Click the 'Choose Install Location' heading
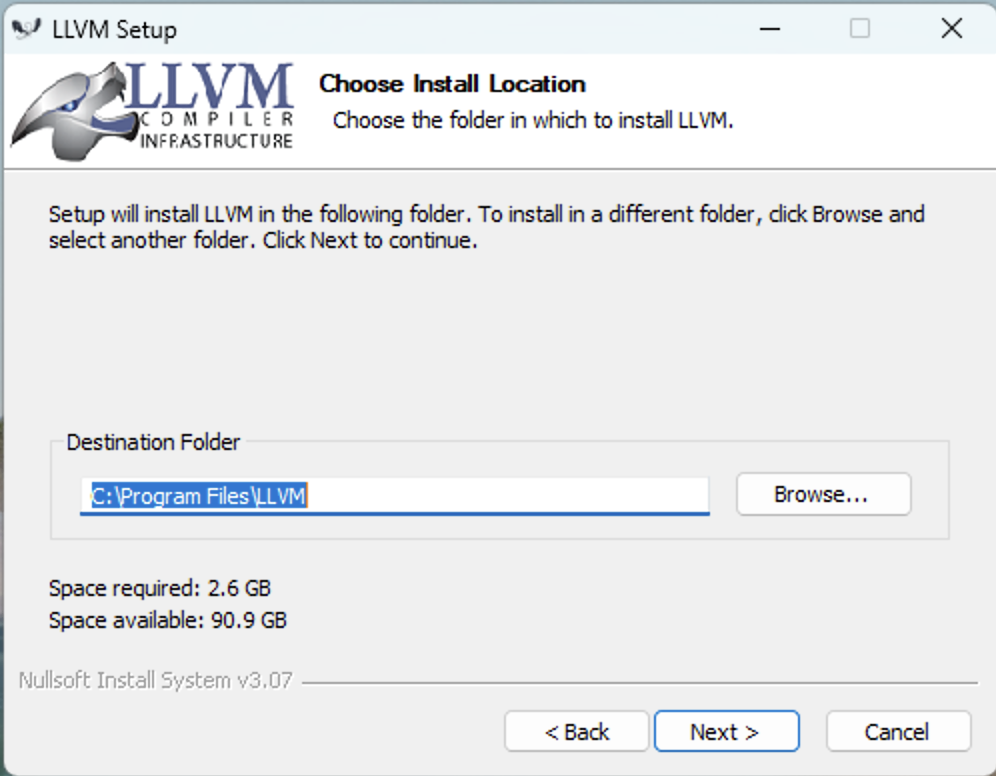The height and width of the screenshot is (776, 996). tap(452, 84)
